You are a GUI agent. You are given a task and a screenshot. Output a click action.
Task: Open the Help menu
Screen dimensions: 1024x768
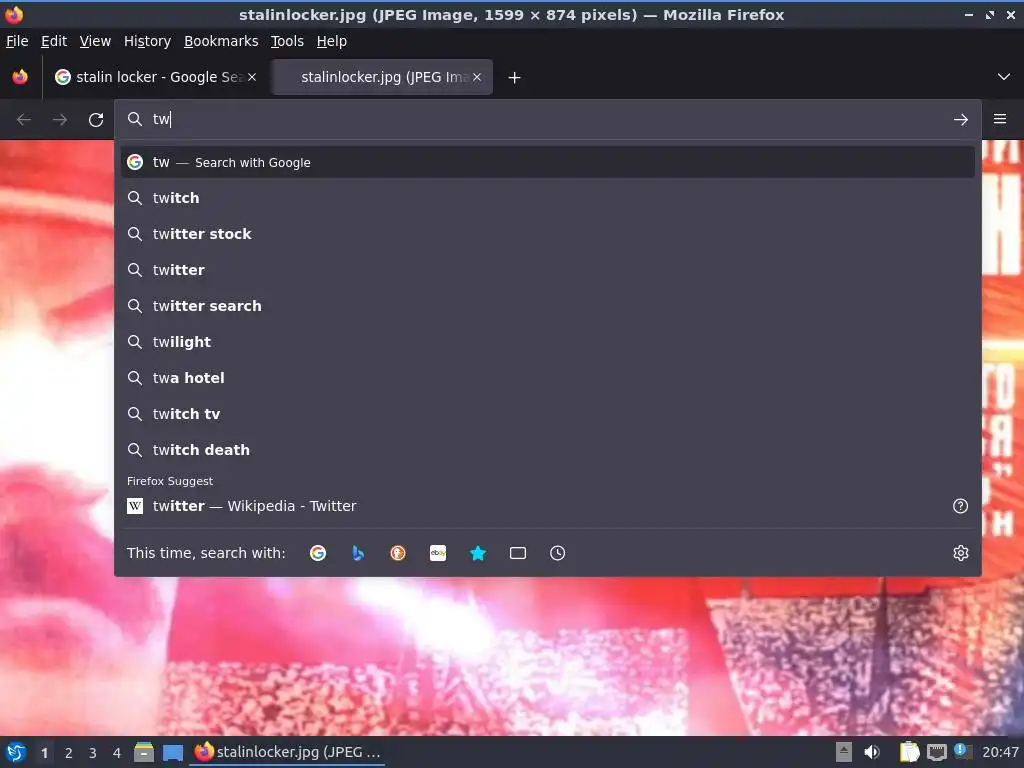(x=332, y=41)
